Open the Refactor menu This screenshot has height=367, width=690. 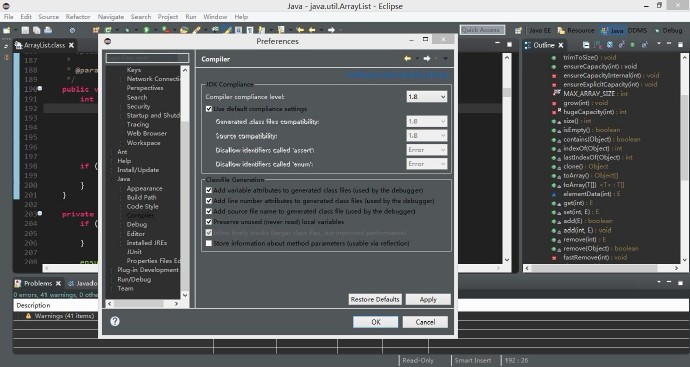(78, 17)
